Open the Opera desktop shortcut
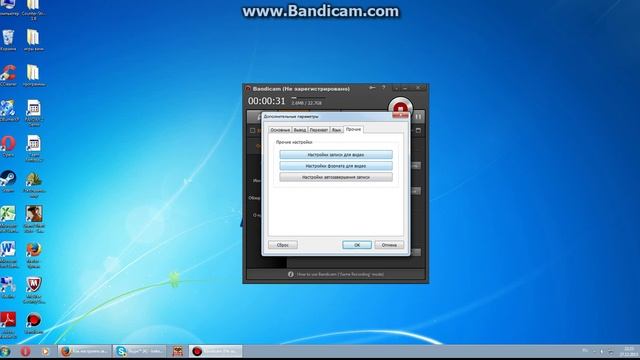Screen dimensions: 640x360 point(8,146)
